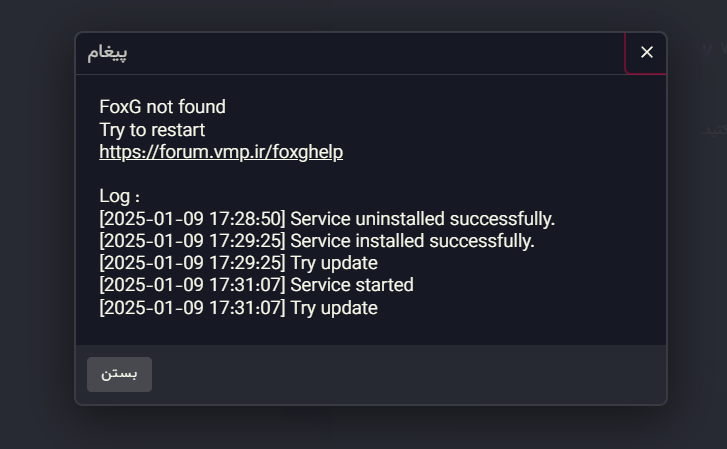
Task: Select the 'Service started' log message
Action: [x=351, y=285]
